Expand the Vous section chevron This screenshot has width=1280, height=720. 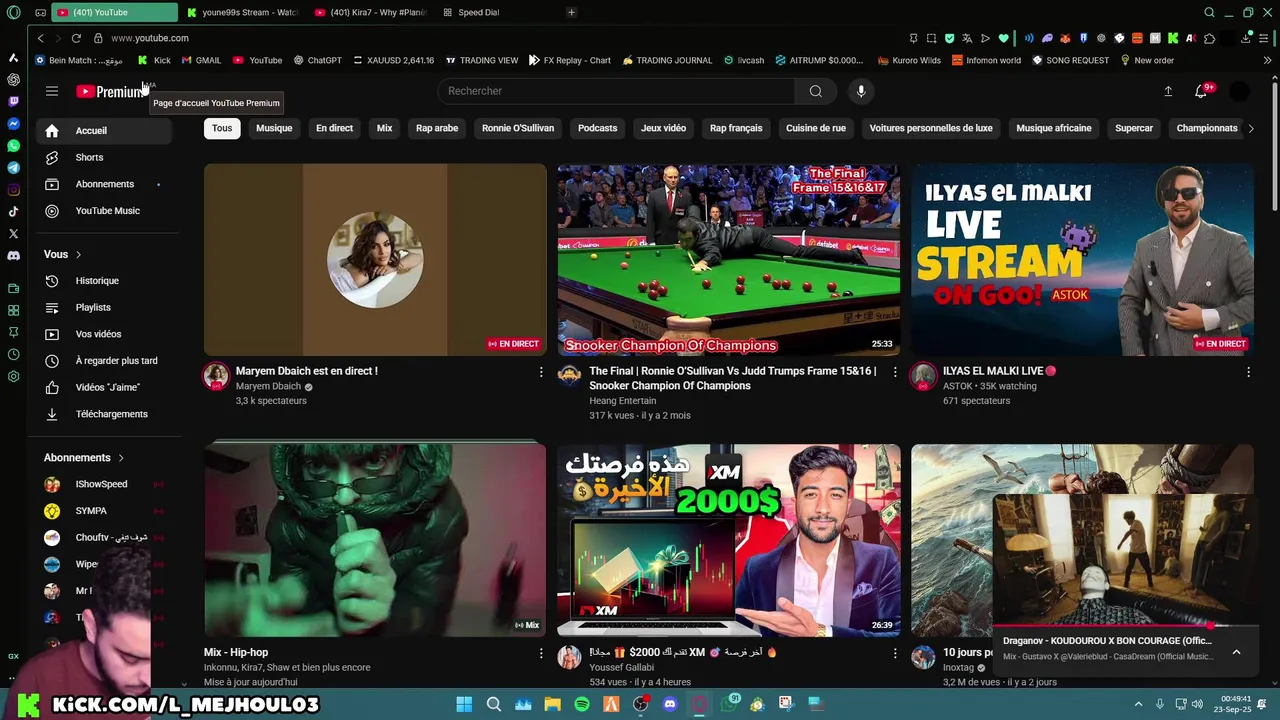pos(78,254)
